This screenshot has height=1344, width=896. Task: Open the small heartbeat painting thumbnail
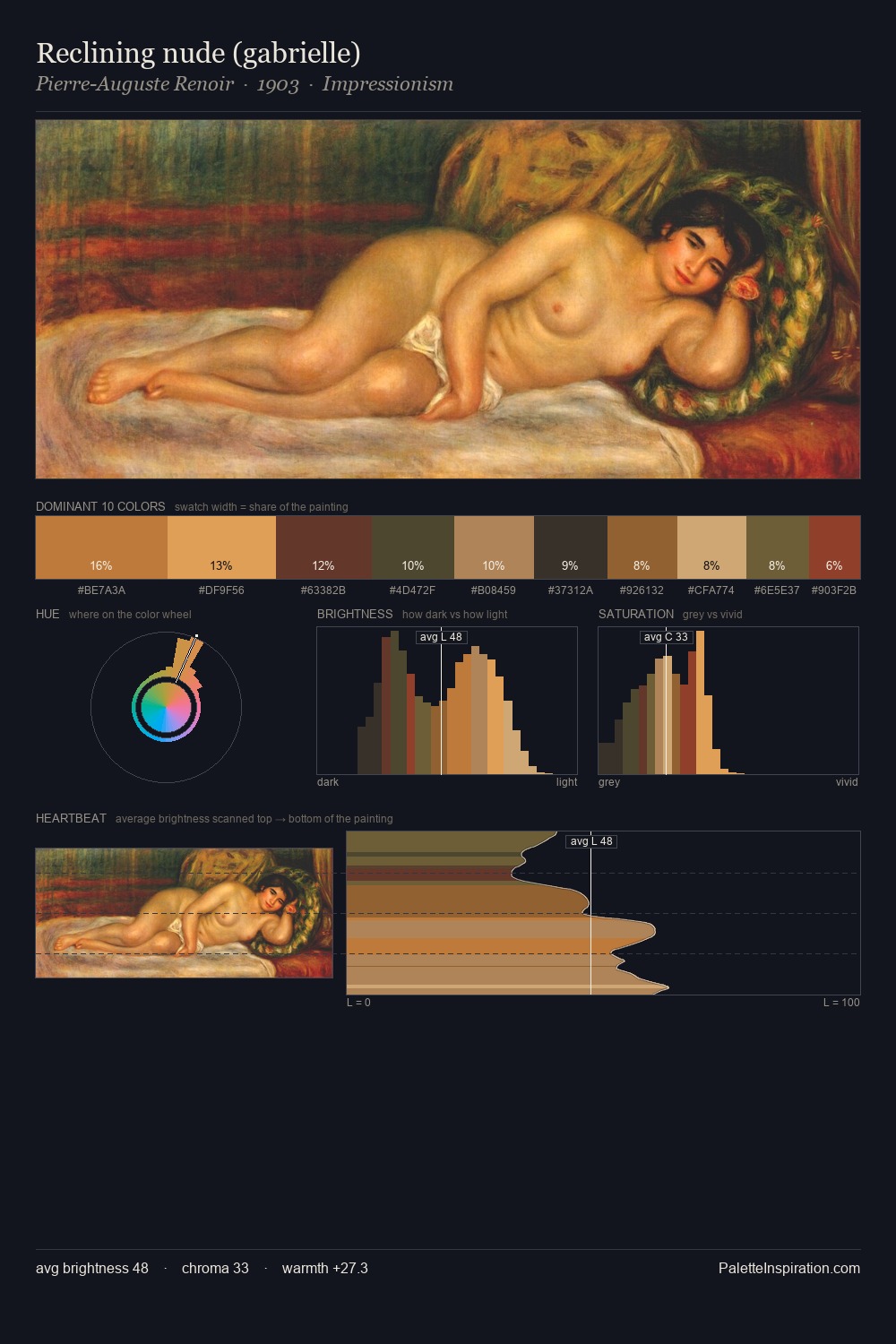click(x=184, y=913)
